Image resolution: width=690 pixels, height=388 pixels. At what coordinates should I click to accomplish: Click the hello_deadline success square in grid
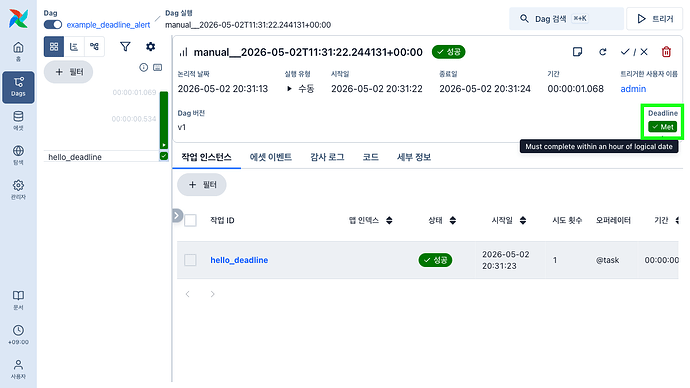tap(164, 156)
